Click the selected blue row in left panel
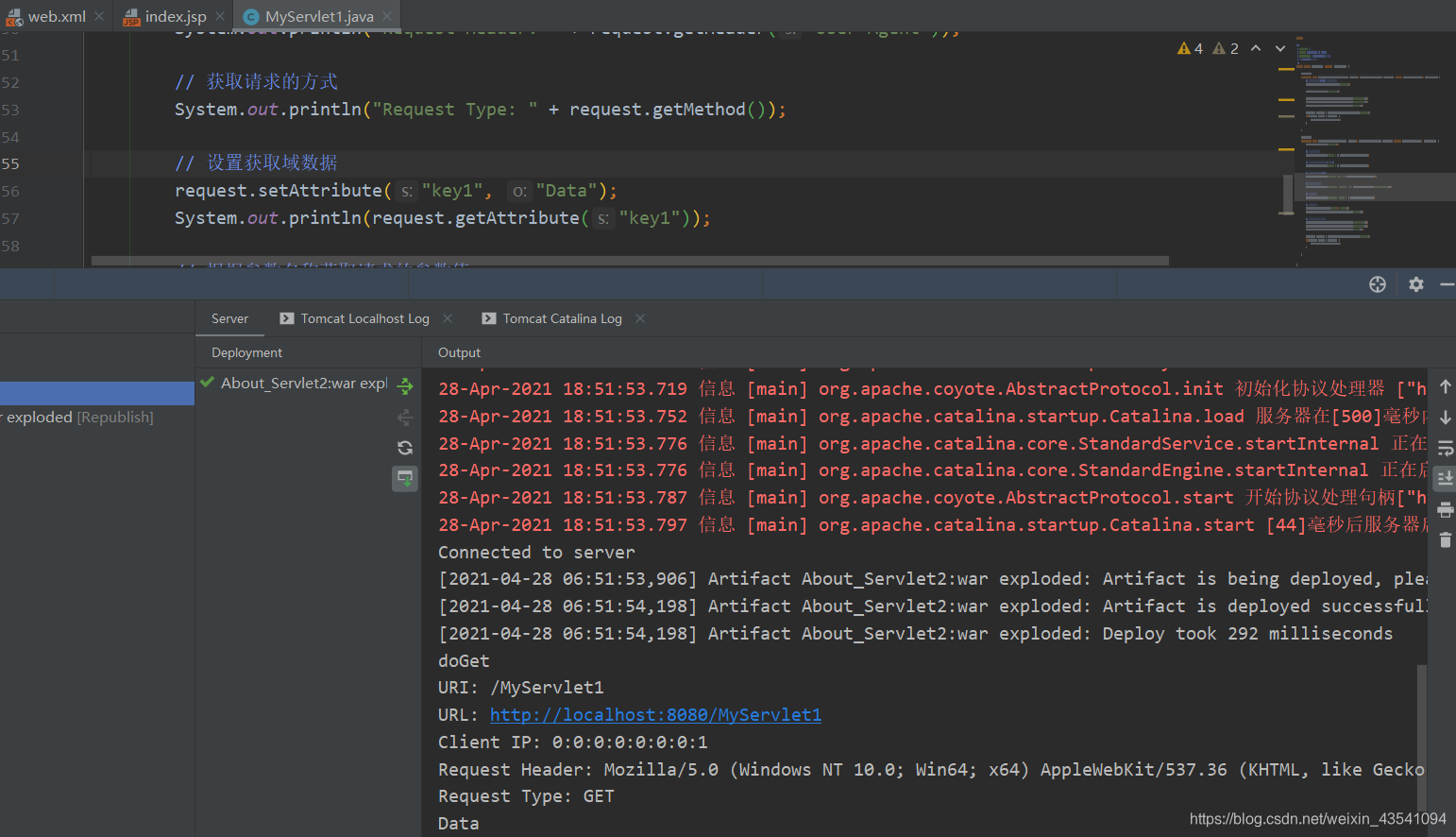This screenshot has width=1456, height=837. [97, 393]
